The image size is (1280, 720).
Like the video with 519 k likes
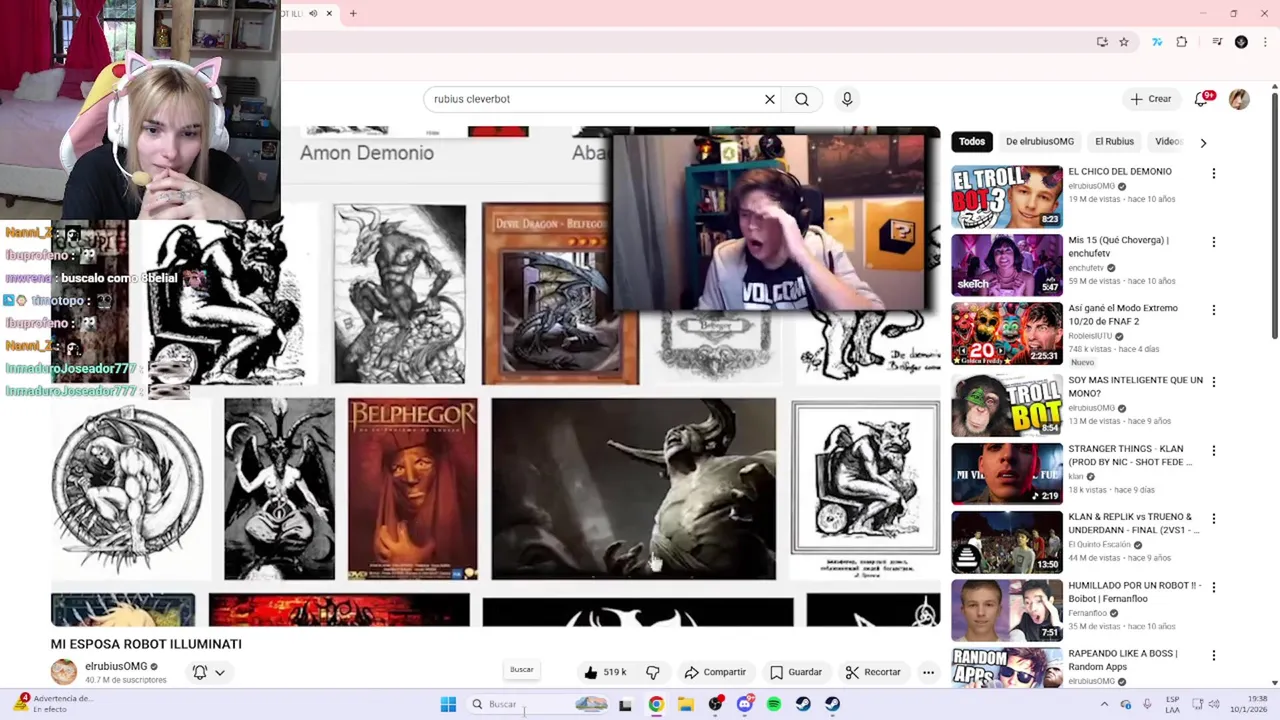(605, 672)
